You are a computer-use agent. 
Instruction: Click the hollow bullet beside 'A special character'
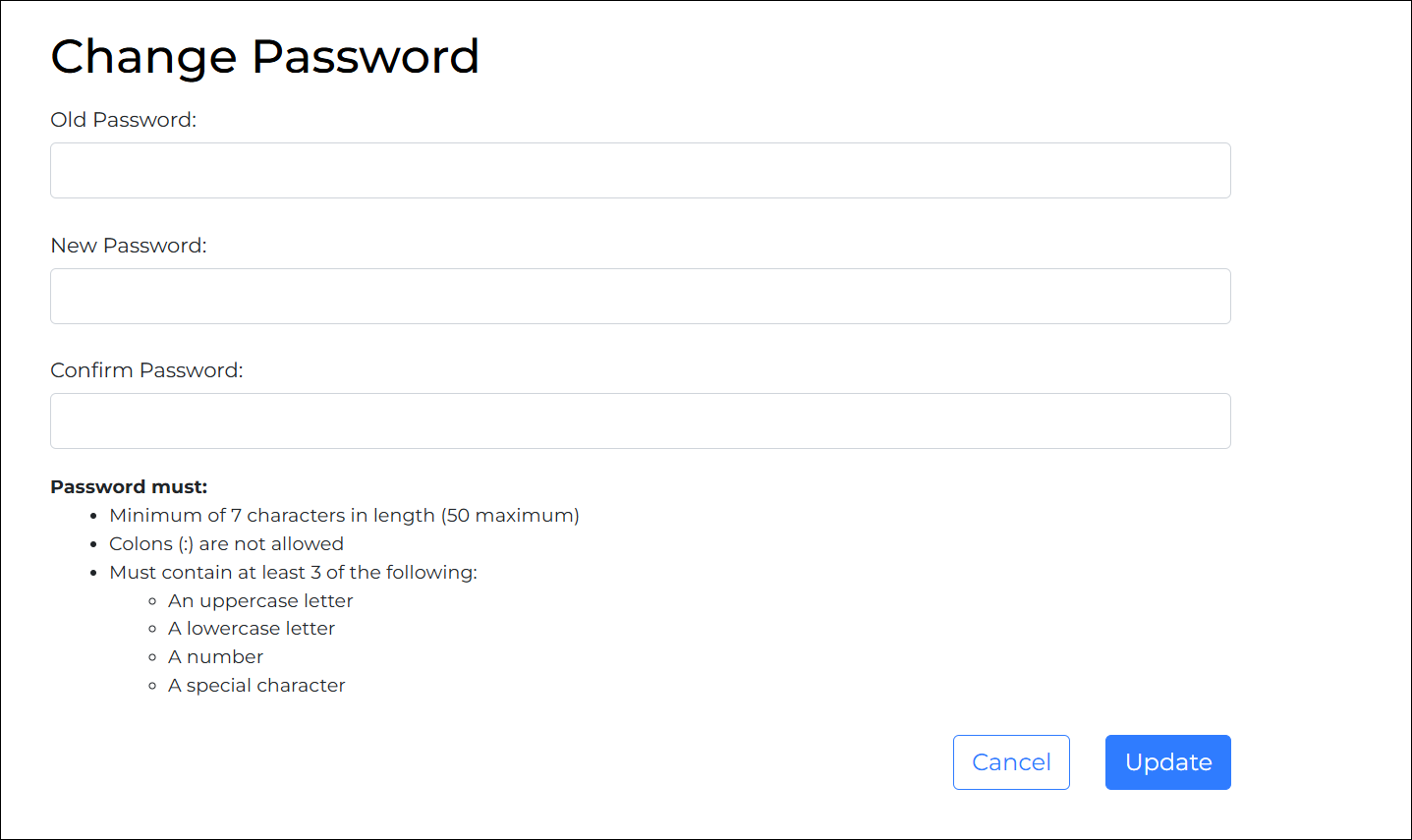(152, 687)
